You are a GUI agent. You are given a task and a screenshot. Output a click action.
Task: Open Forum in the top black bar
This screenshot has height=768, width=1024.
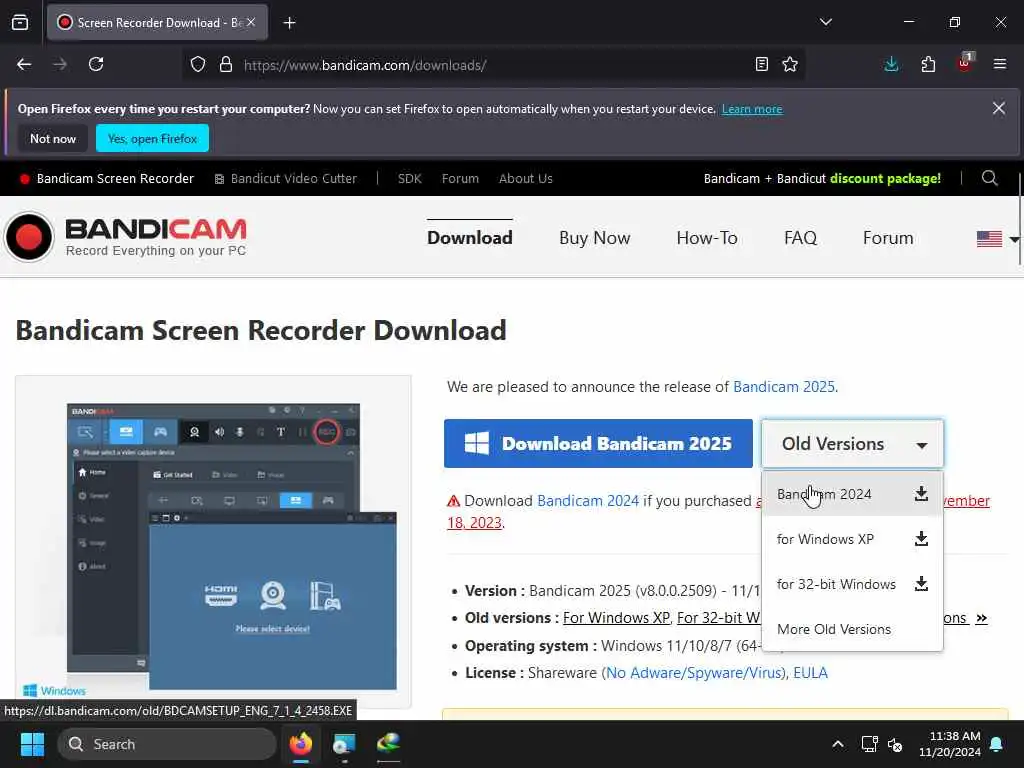pos(460,178)
